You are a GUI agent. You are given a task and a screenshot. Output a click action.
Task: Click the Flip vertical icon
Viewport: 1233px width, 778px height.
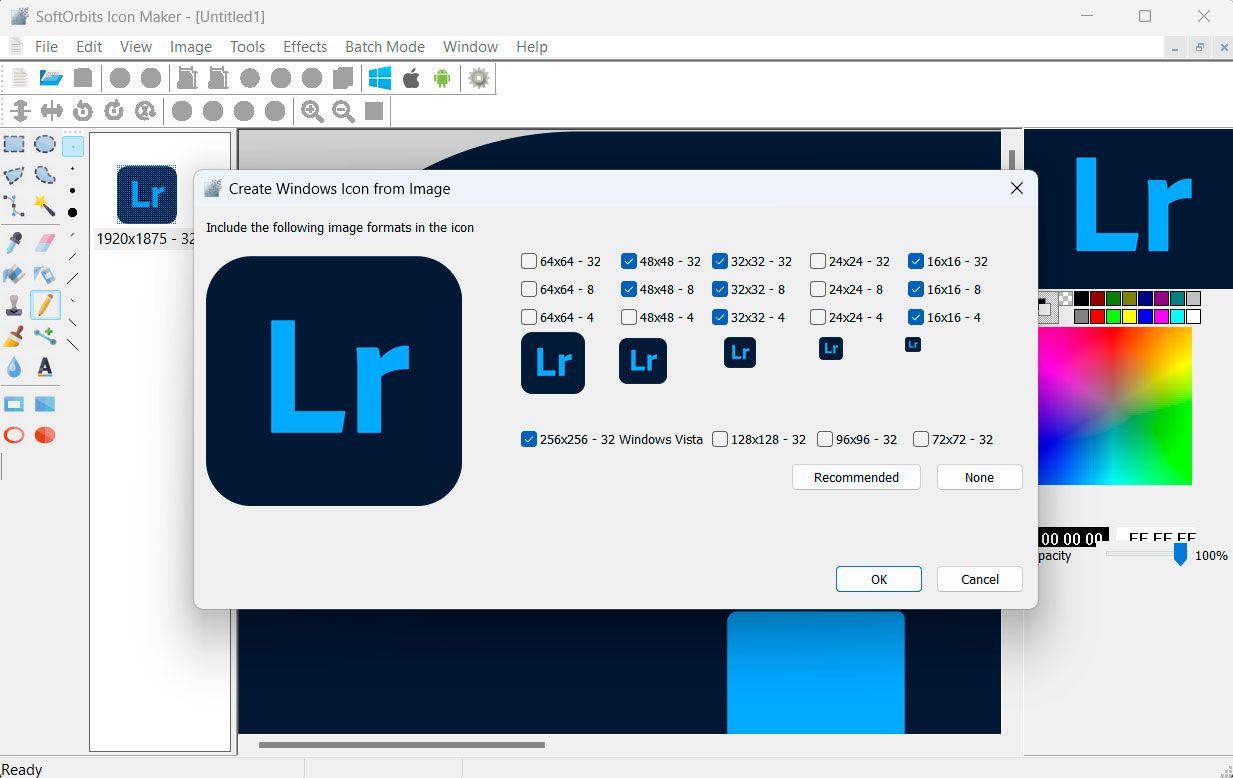20,111
